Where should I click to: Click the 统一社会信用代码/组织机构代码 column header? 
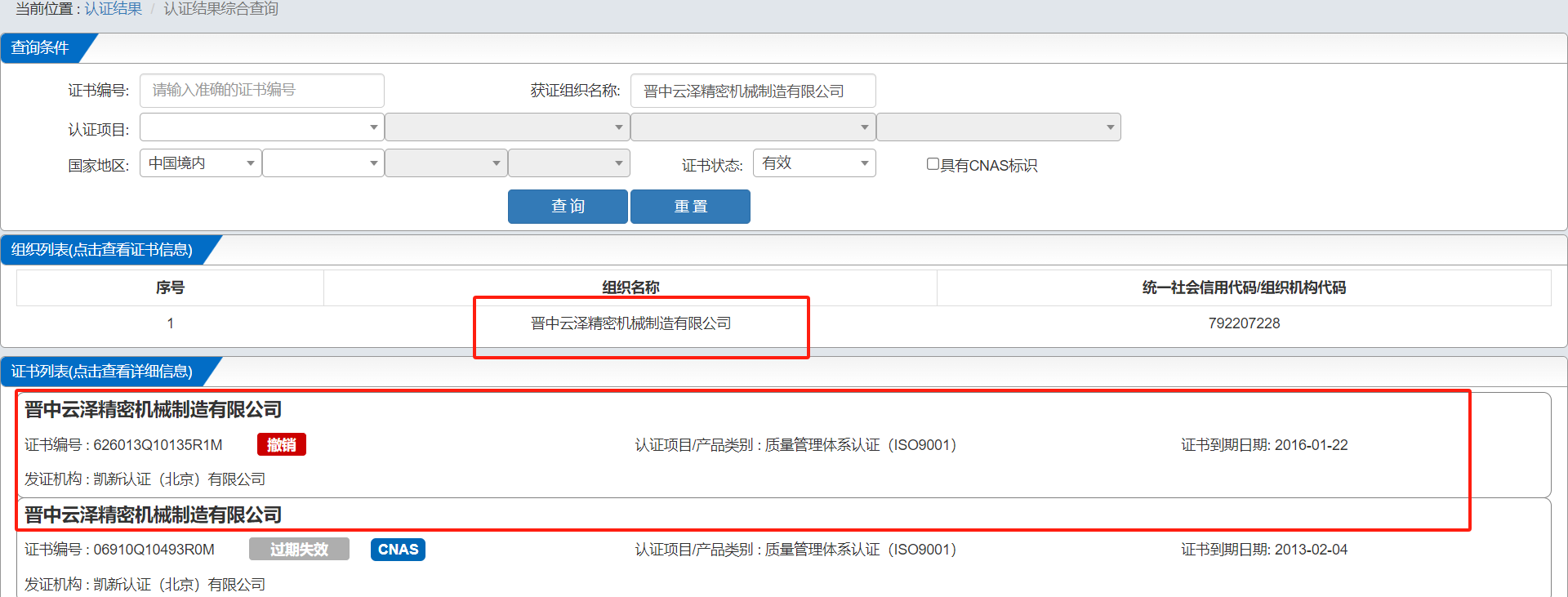(x=1244, y=287)
